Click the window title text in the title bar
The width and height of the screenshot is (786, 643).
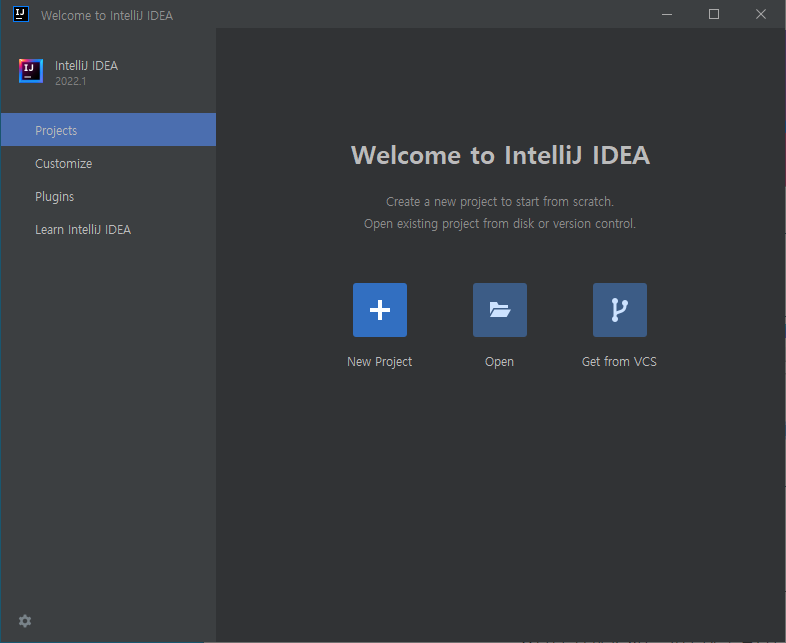coord(107,16)
